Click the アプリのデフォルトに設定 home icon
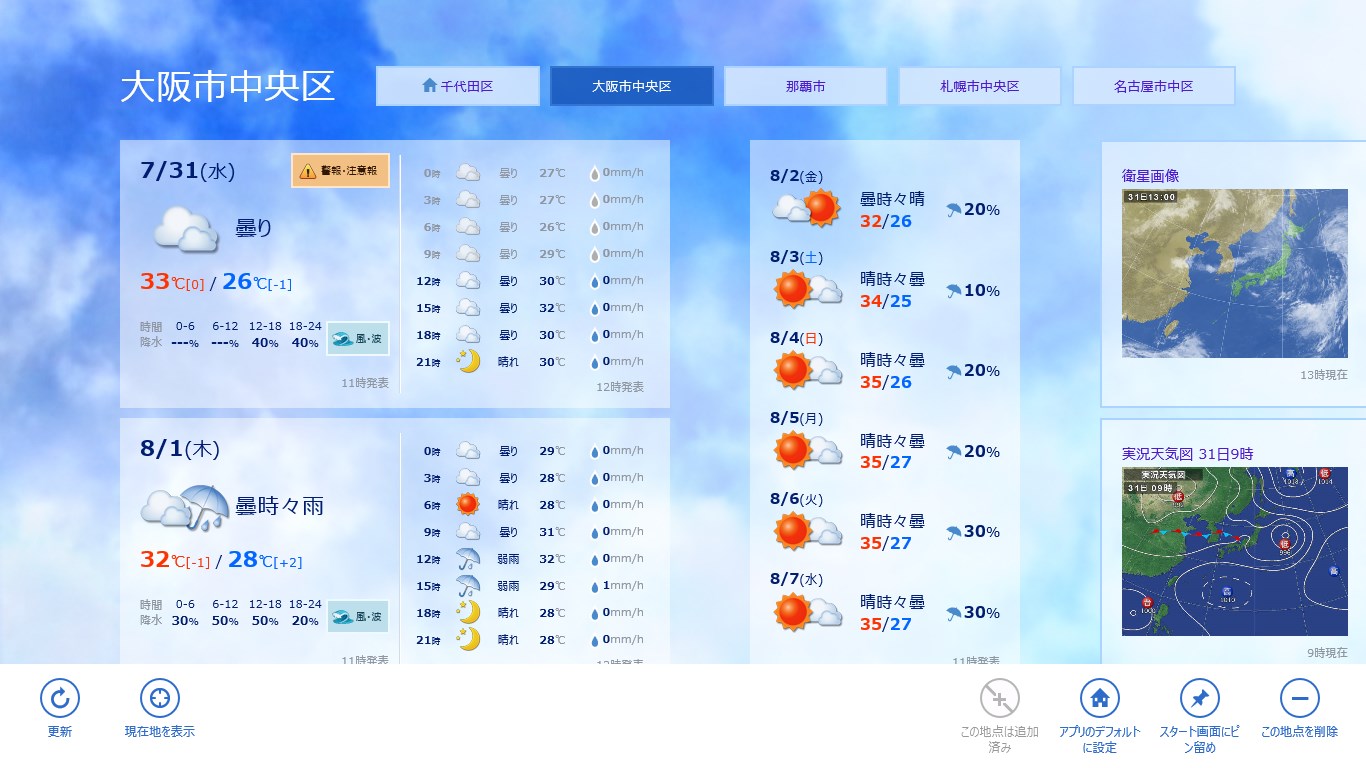 (x=1100, y=698)
